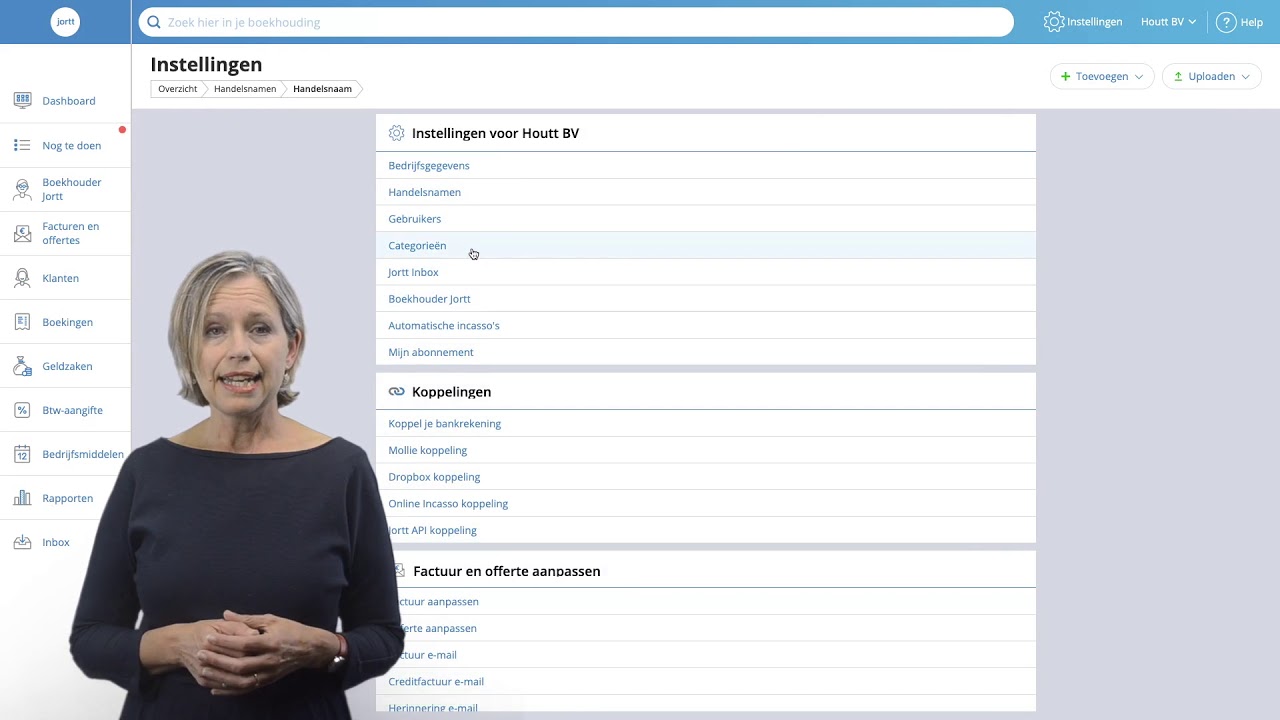The image size is (1280, 720).
Task: Click the Instellingen page heading
Action: click(206, 64)
